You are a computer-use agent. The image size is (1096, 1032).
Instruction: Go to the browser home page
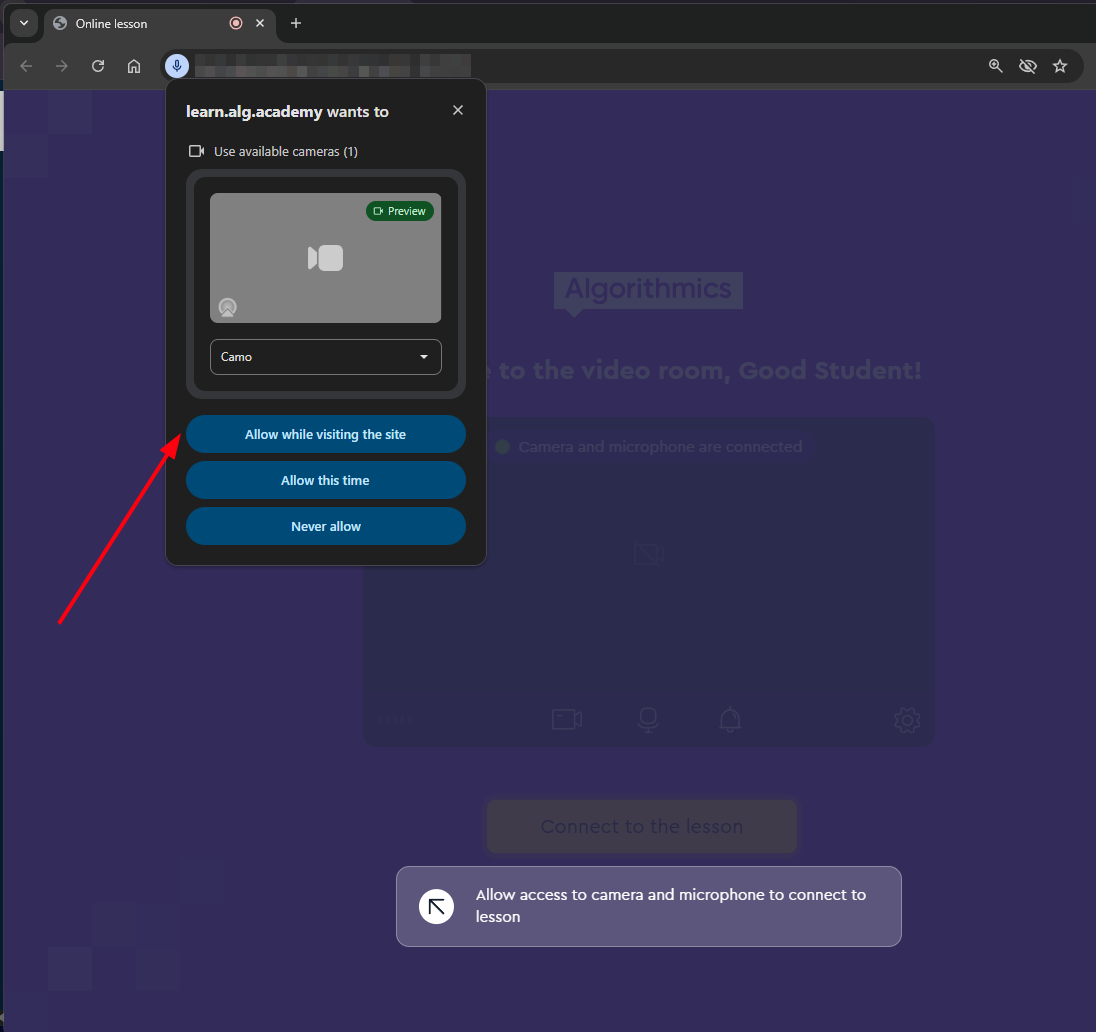134,66
